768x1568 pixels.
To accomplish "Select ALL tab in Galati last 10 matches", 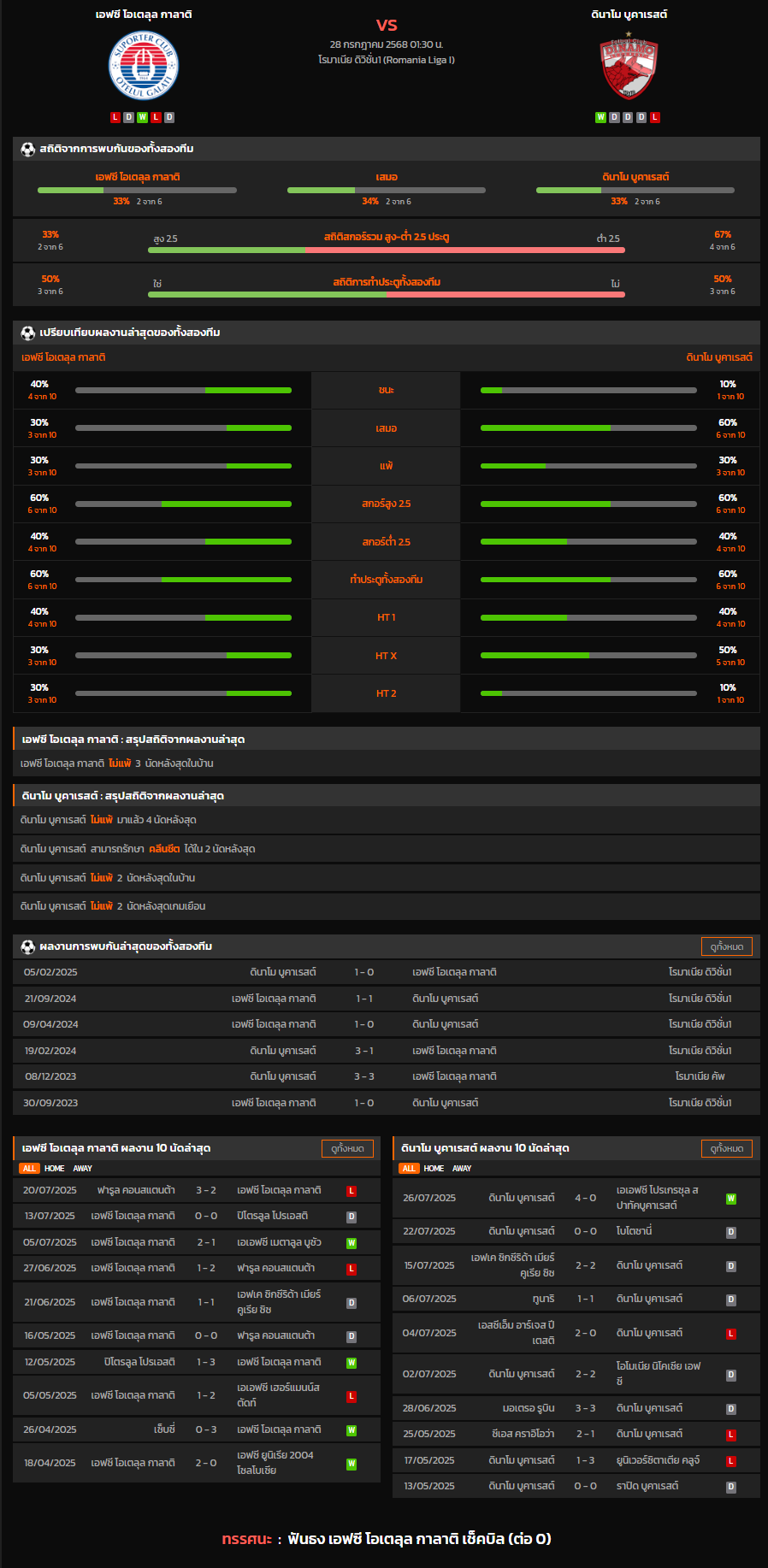I will pyautogui.click(x=29, y=1169).
